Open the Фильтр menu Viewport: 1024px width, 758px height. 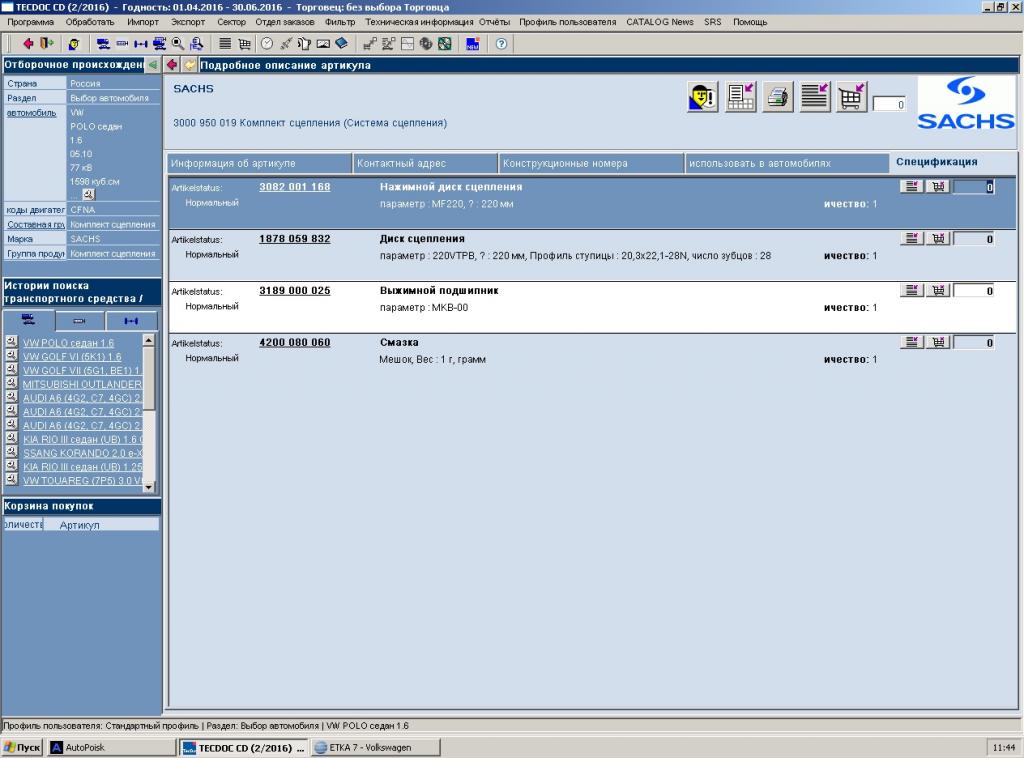pyautogui.click(x=340, y=22)
